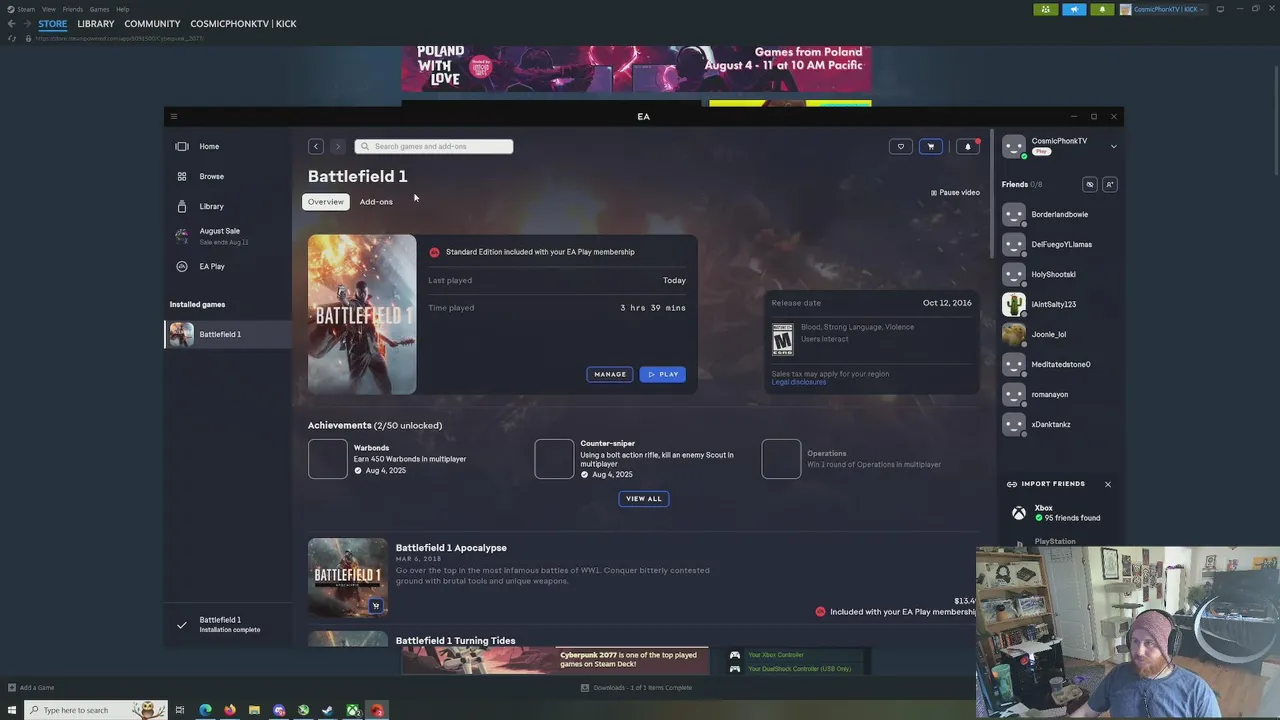1280x720 pixels.
Task: Open Steam COMMUNITY tab
Action: 152,23
